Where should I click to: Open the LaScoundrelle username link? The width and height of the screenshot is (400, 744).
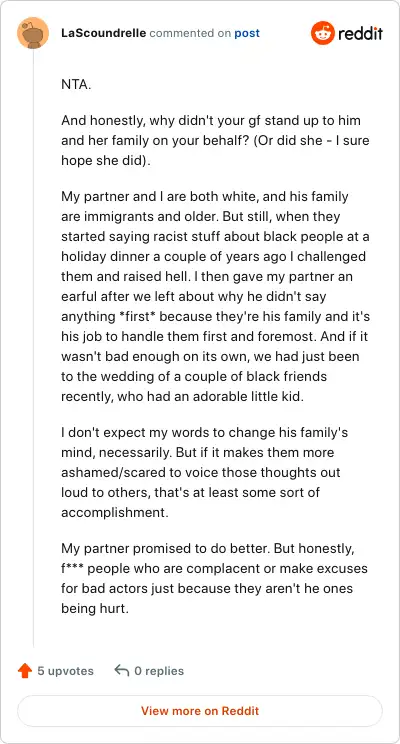point(103,33)
